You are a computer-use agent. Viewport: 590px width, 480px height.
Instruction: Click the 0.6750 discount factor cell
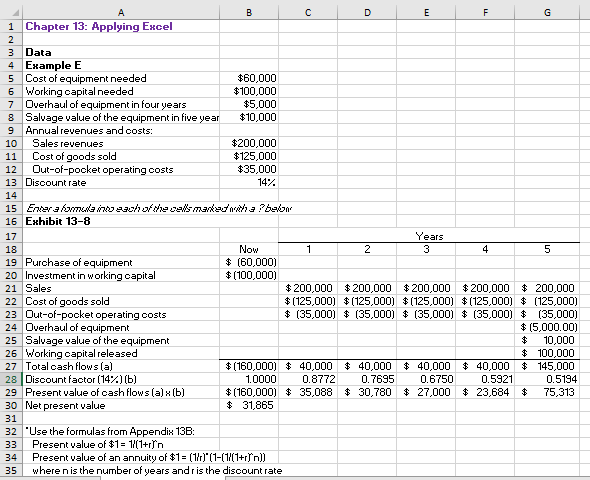pyautogui.click(x=426, y=379)
